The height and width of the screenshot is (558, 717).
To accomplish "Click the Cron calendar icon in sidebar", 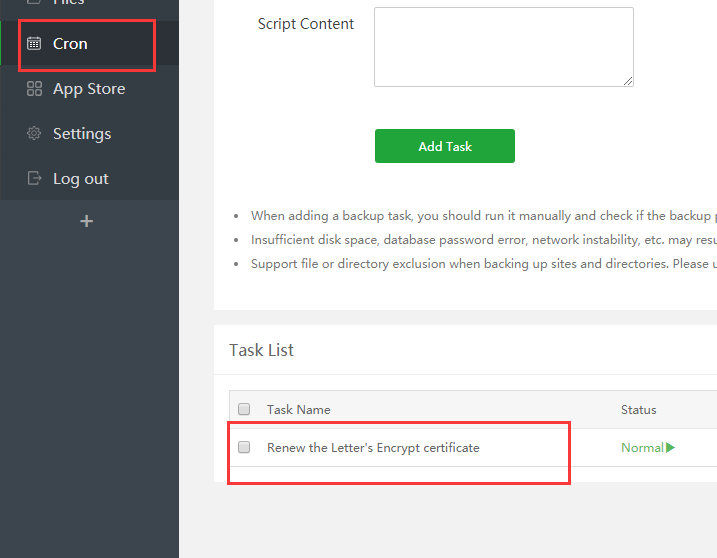I will pyautogui.click(x=34, y=44).
